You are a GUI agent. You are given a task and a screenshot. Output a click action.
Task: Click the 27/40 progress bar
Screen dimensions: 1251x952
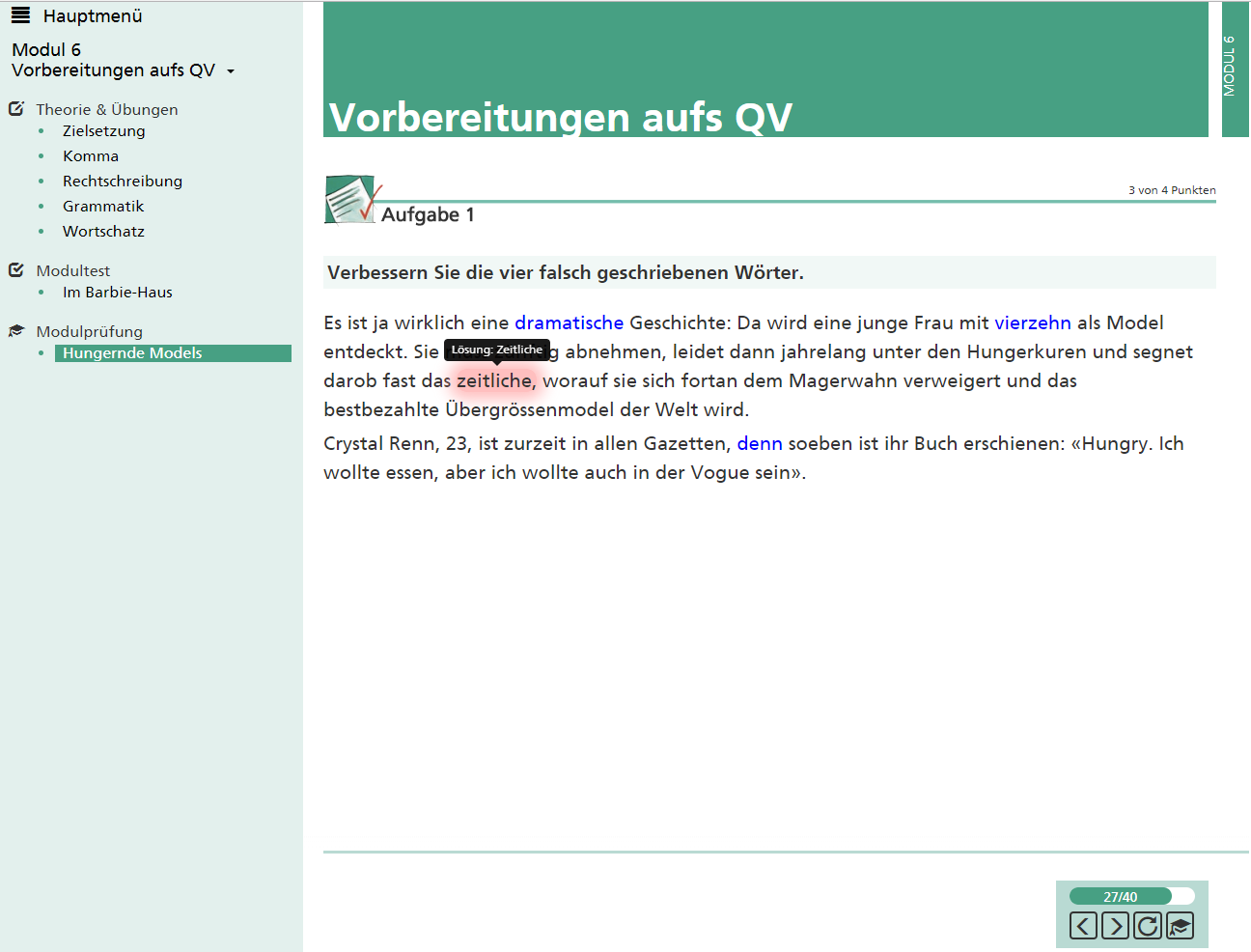coord(1131,896)
